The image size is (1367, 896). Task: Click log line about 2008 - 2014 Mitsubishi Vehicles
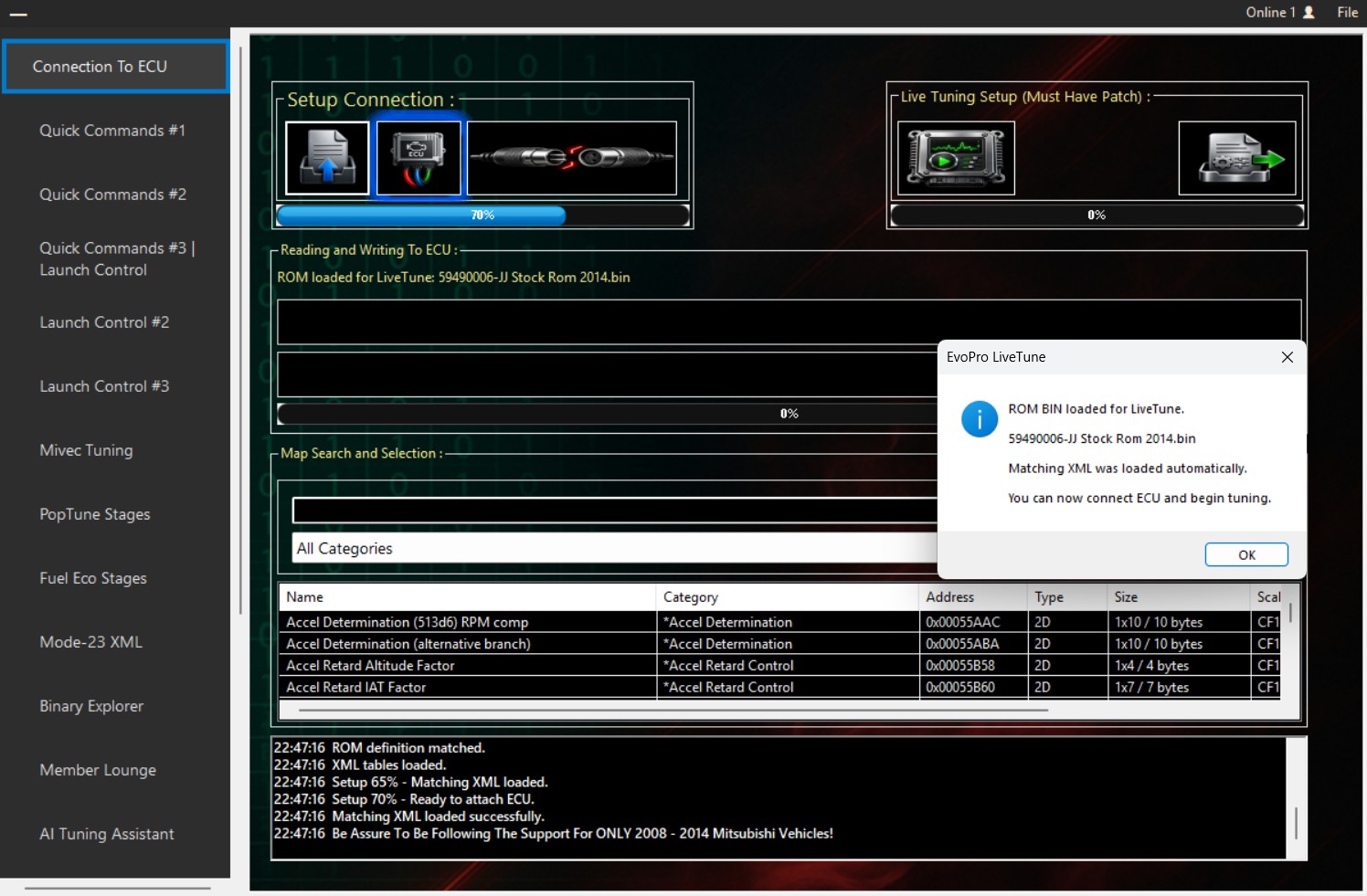point(554,834)
